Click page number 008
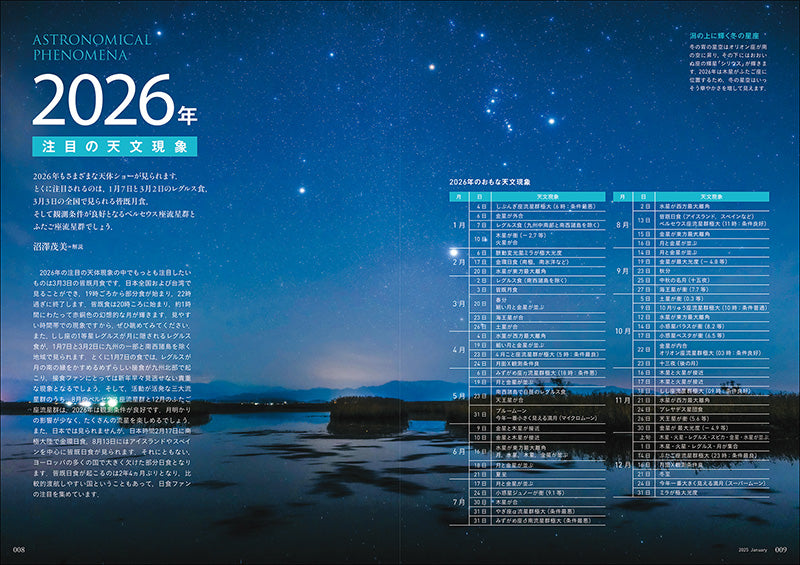Viewport: 800px width, 565px height. coord(18,551)
